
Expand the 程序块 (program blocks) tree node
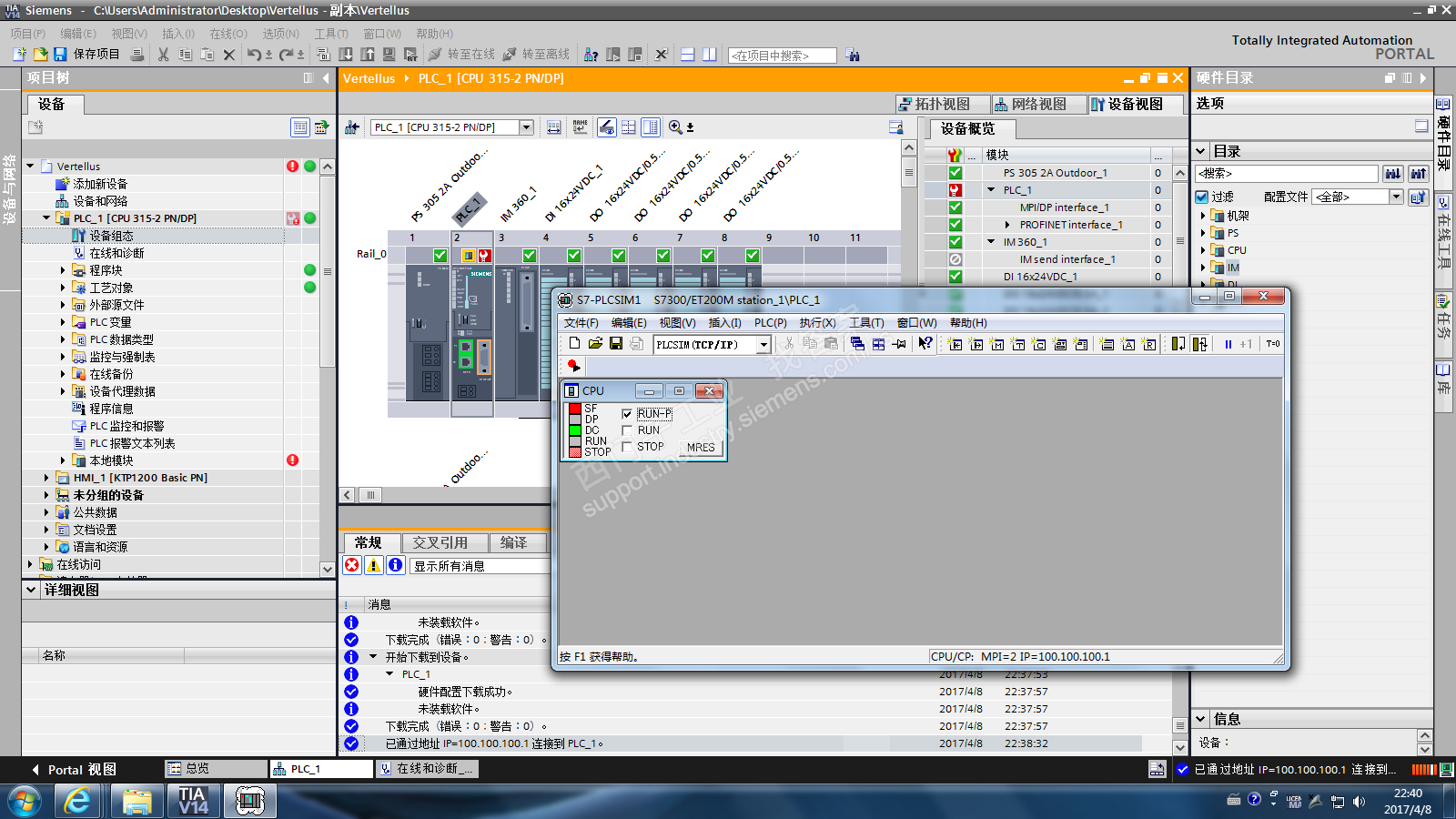point(63,270)
